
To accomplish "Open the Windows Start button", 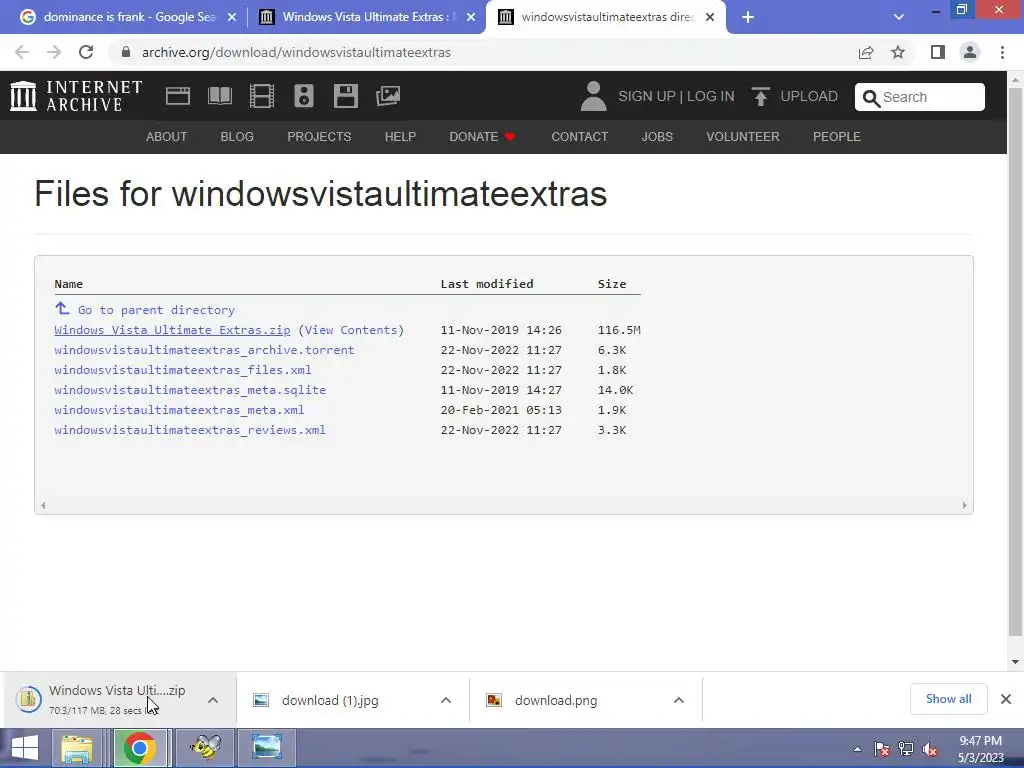I will (x=25, y=748).
